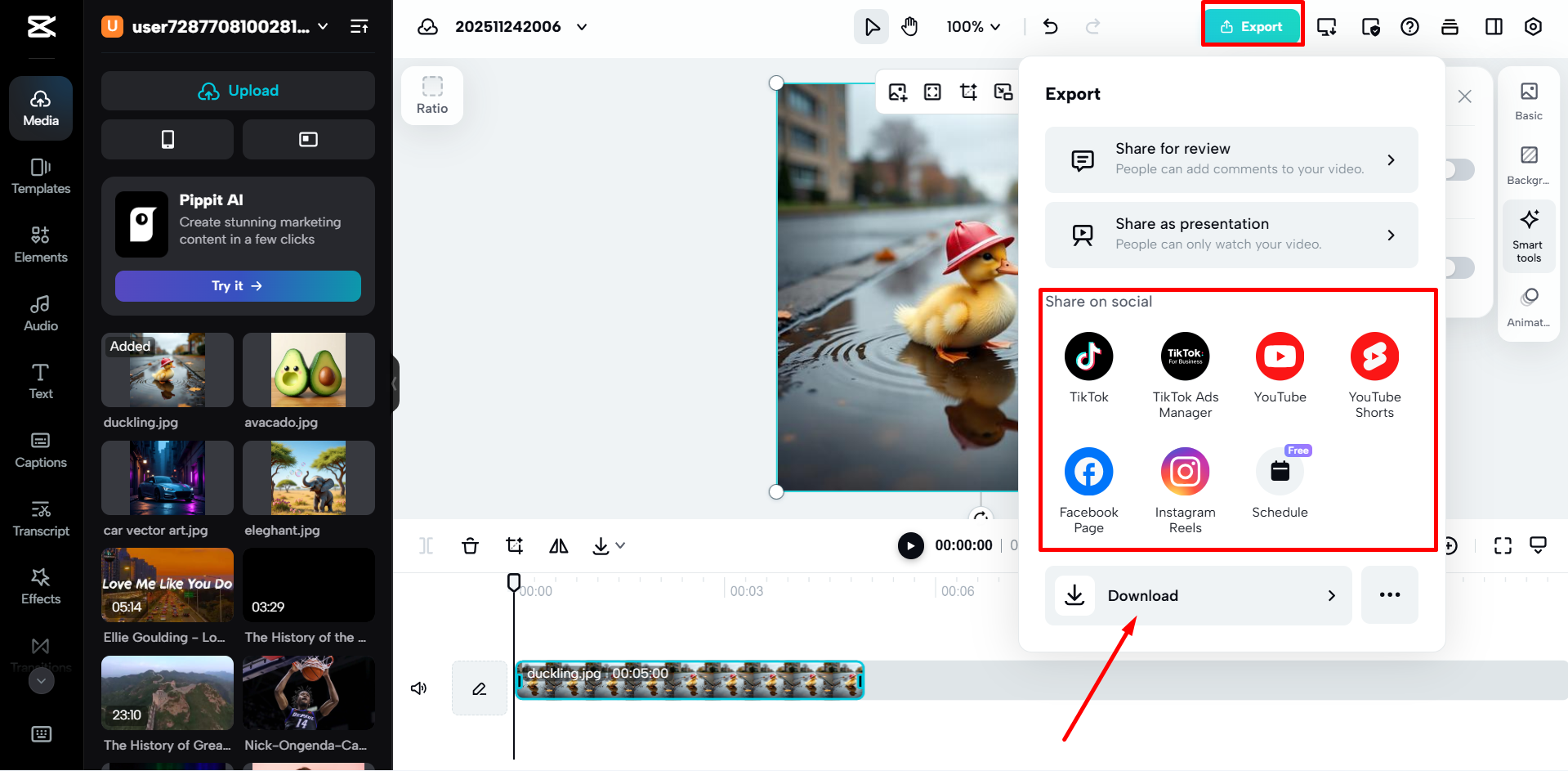
Task: Open the keyboard shortcuts icon
Action: click(41, 733)
